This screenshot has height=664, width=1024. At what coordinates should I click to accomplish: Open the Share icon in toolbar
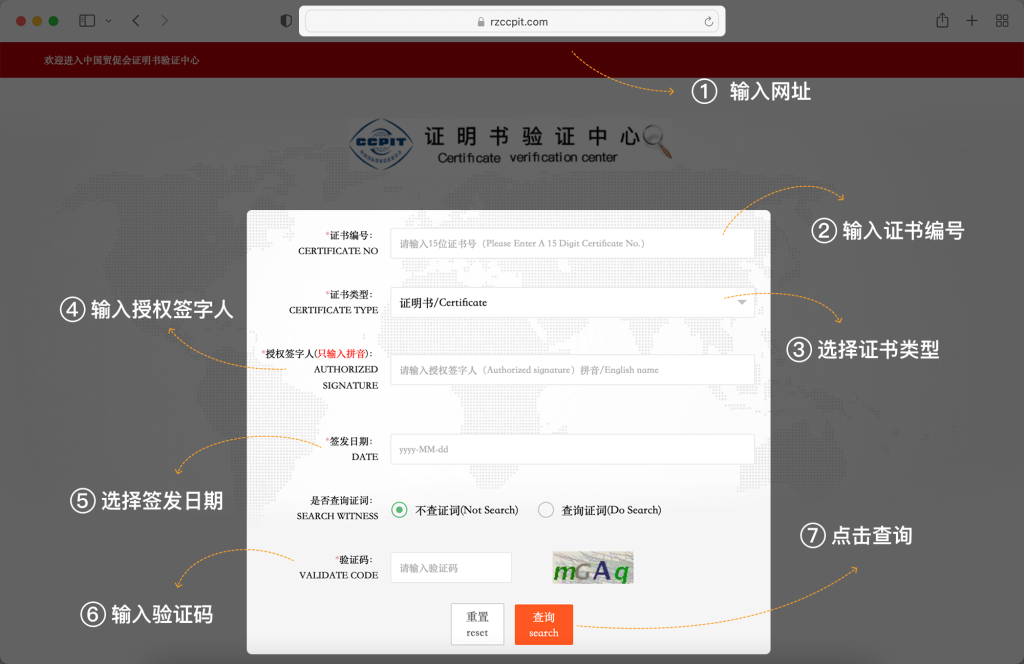click(x=942, y=20)
